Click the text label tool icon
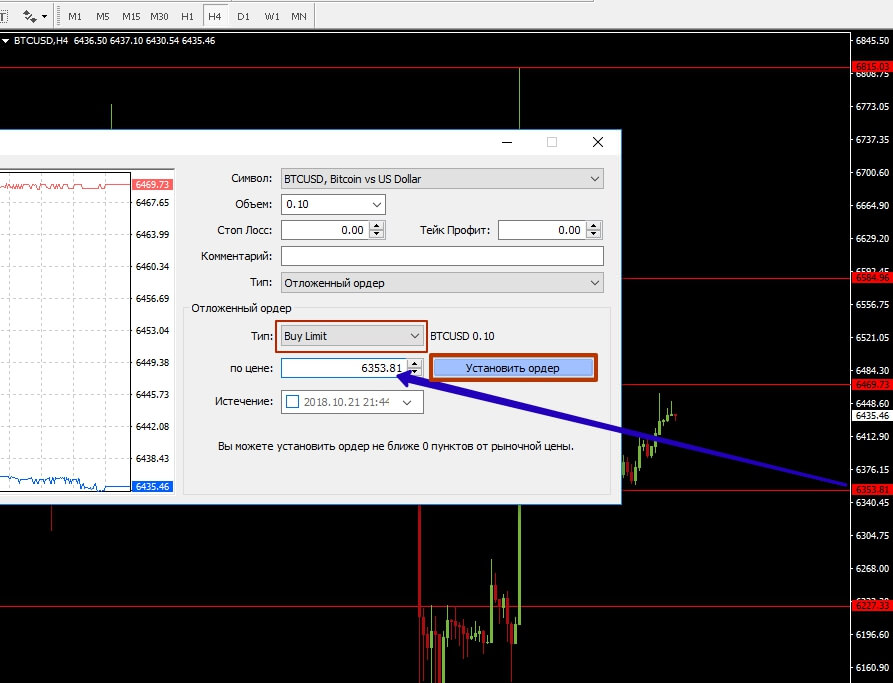Viewport: 893px width, 683px height. [4, 17]
